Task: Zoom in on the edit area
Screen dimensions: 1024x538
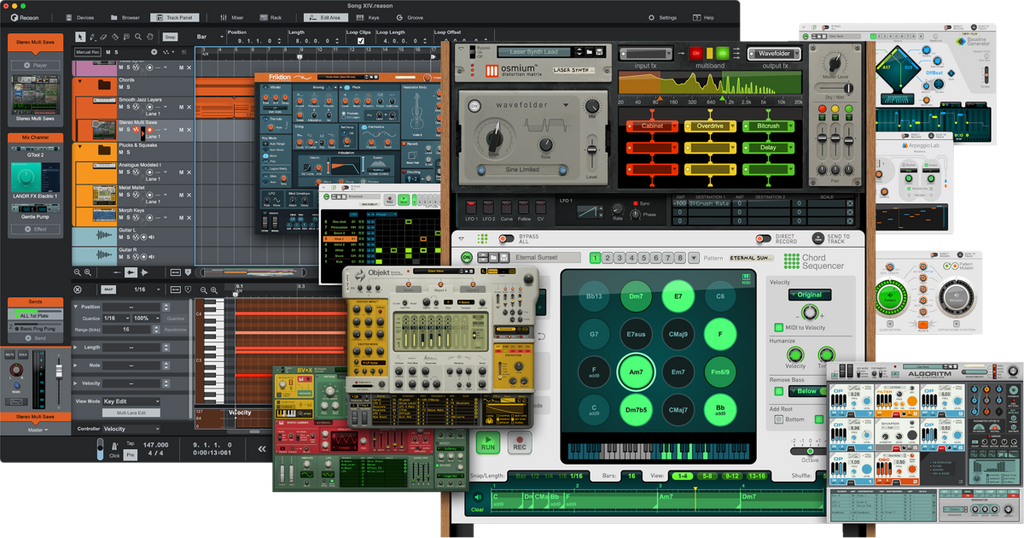Action: coord(214,290)
